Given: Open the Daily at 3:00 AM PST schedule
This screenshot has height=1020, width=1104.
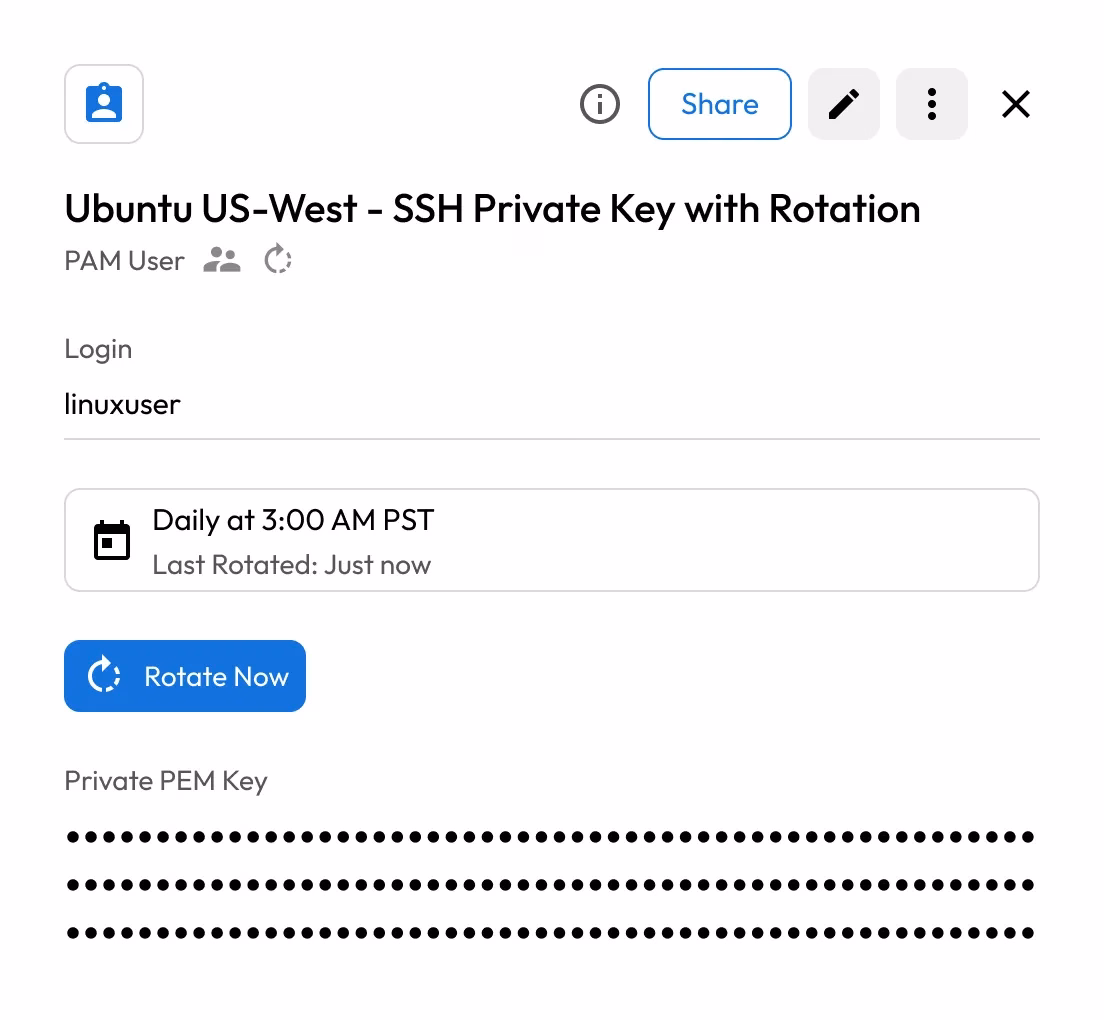Looking at the screenshot, I should [293, 520].
